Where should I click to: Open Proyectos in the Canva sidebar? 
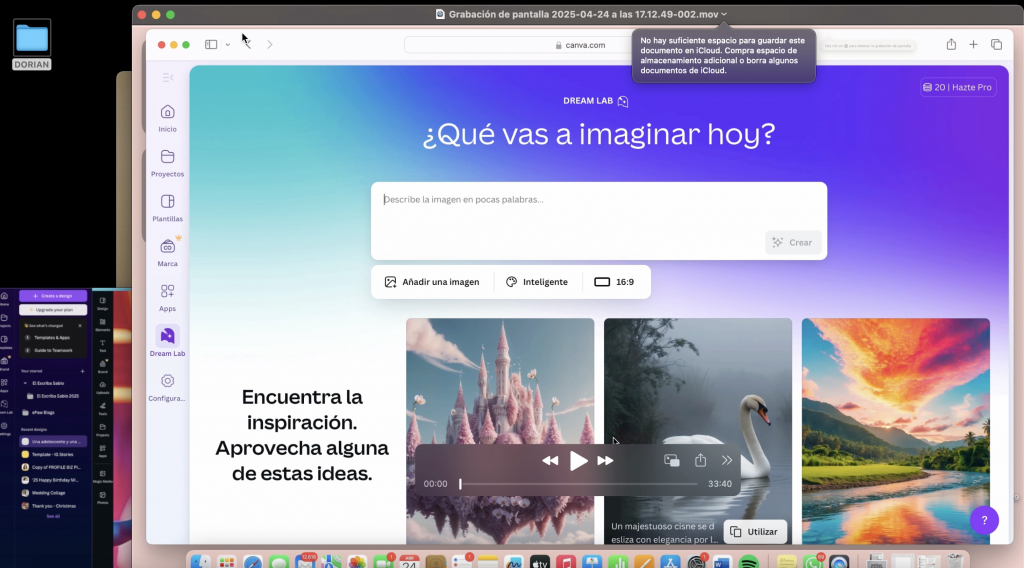tap(167, 162)
